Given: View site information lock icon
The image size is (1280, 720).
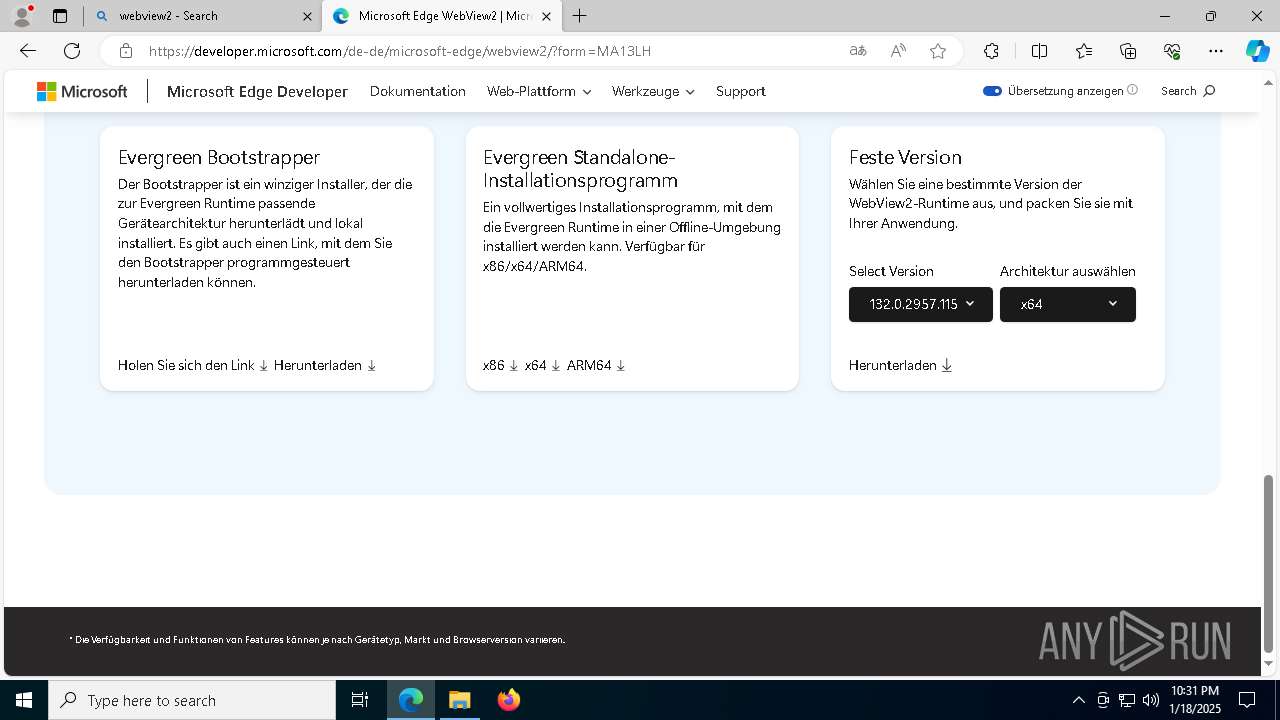Looking at the screenshot, I should [x=125, y=51].
